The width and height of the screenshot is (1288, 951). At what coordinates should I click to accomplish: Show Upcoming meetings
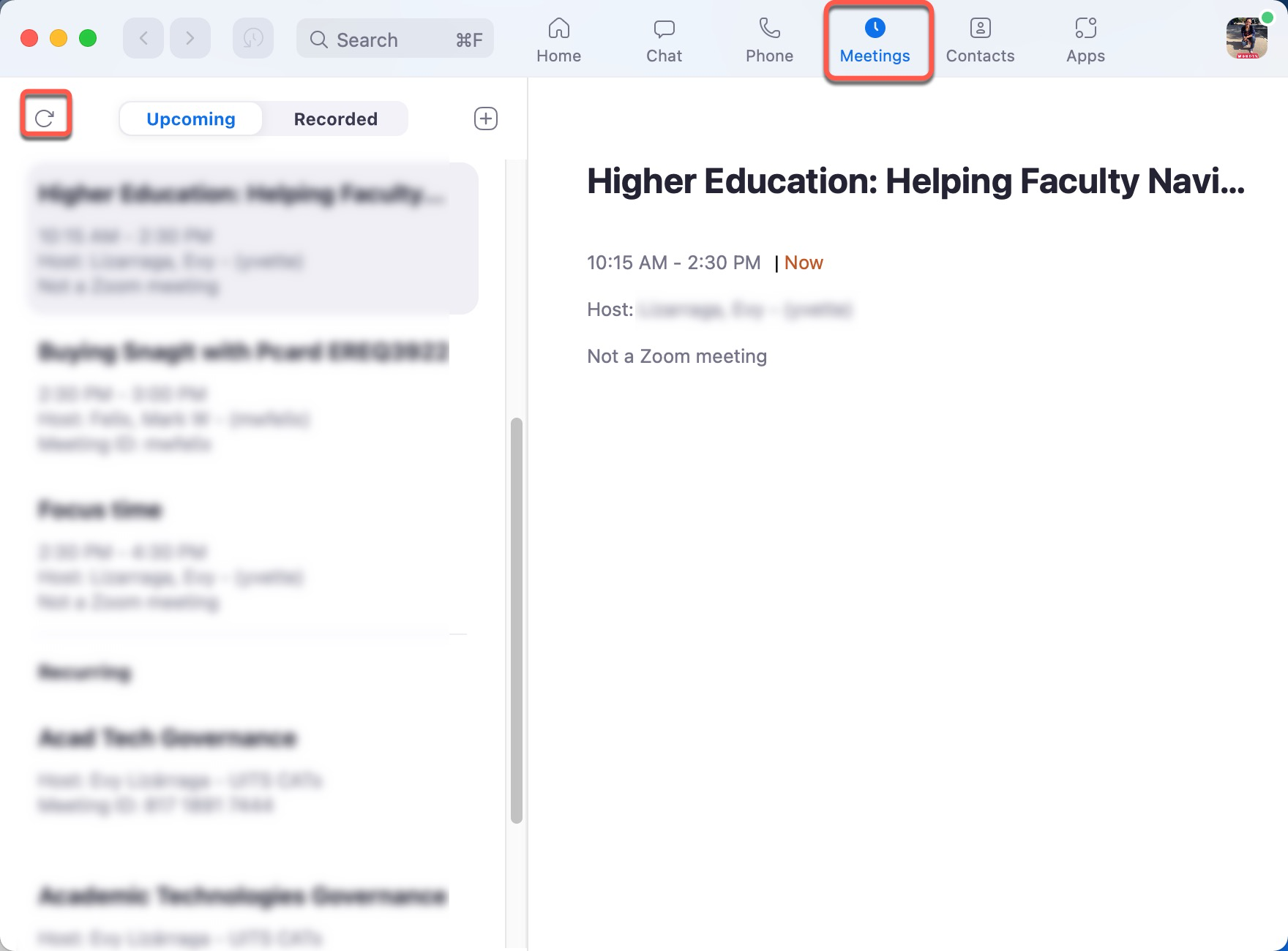pos(190,119)
